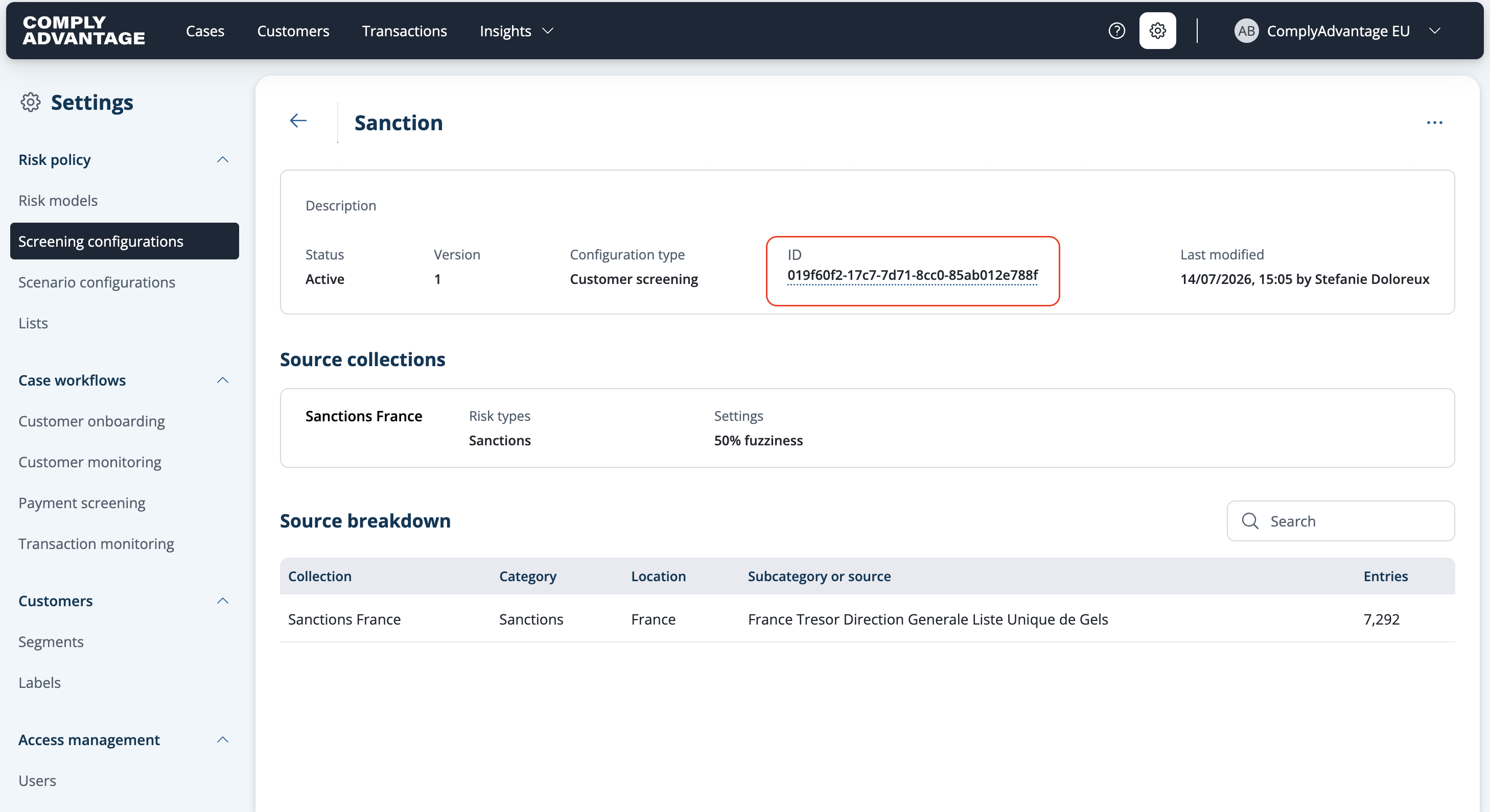Click the Category column header
Viewport: 1490px width, 812px height.
pos(527,576)
